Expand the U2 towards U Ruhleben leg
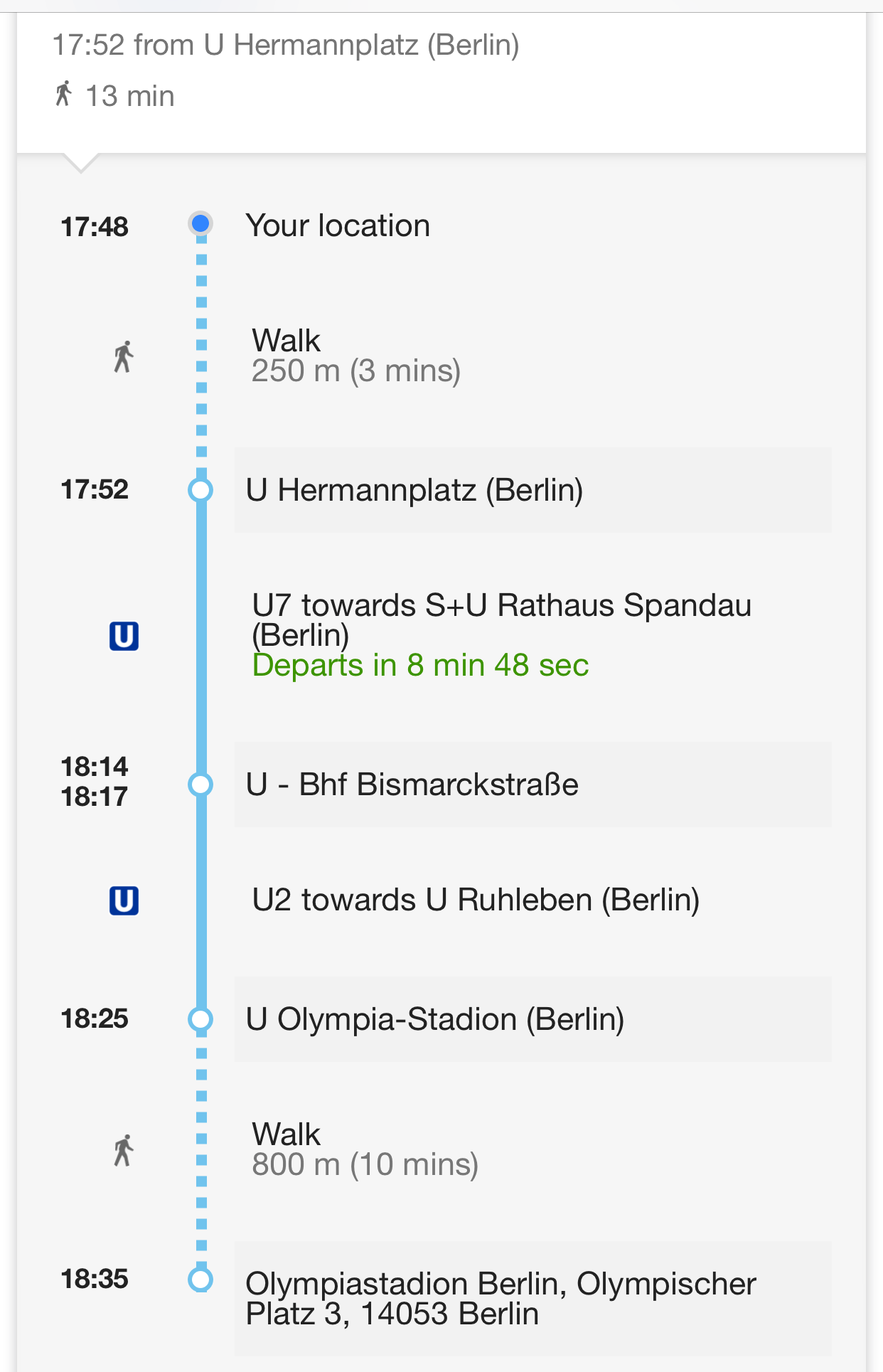Image resolution: width=883 pixels, height=1372 pixels. (476, 900)
